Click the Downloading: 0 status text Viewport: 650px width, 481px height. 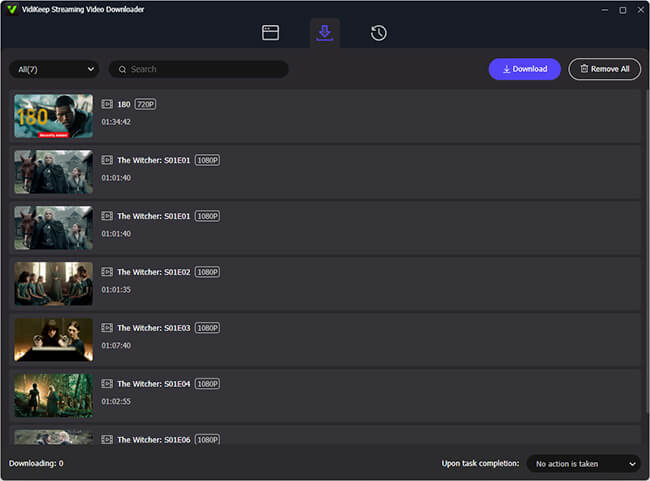pyautogui.click(x=36, y=463)
